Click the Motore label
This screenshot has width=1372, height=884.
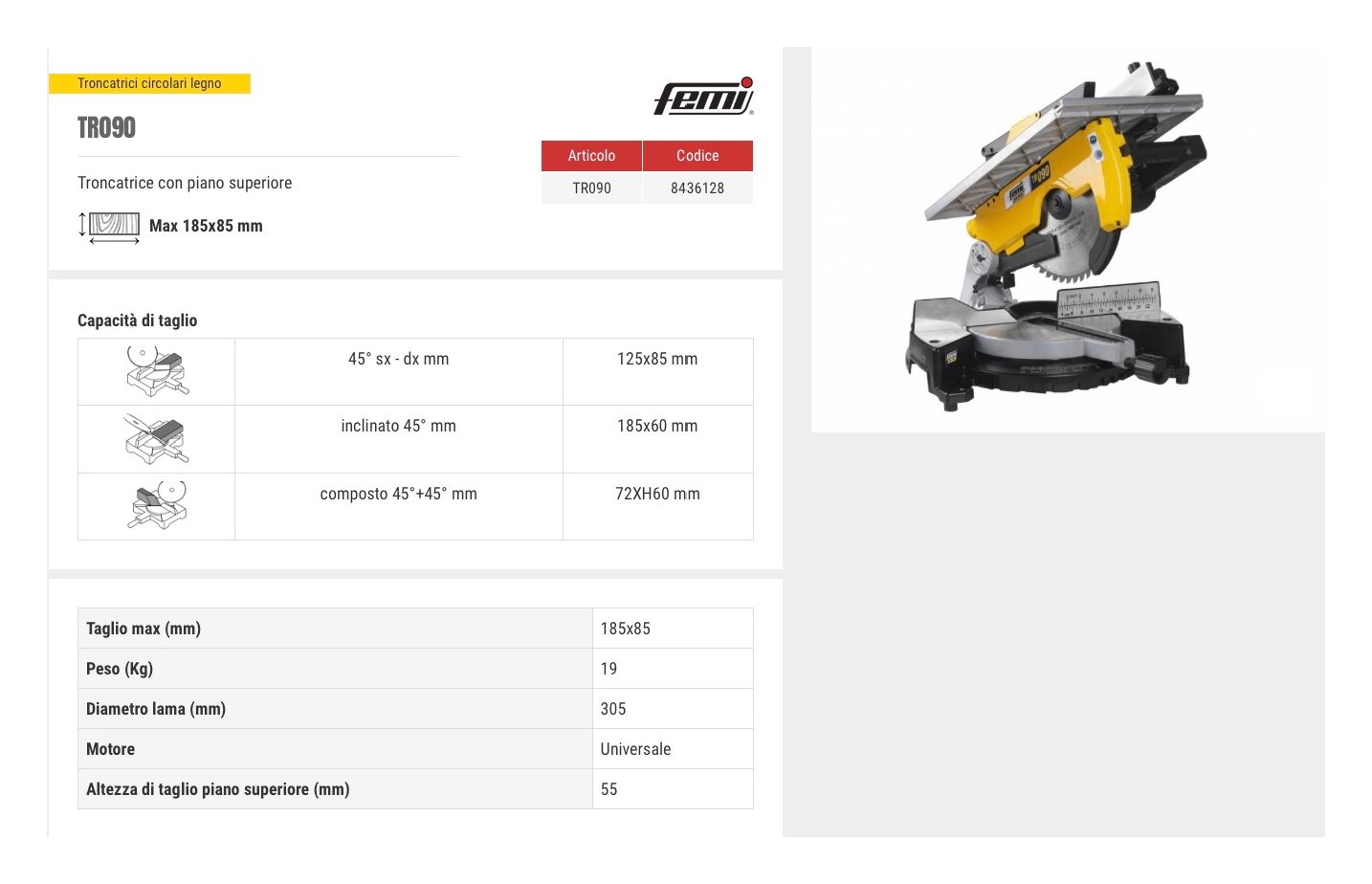coord(110,749)
